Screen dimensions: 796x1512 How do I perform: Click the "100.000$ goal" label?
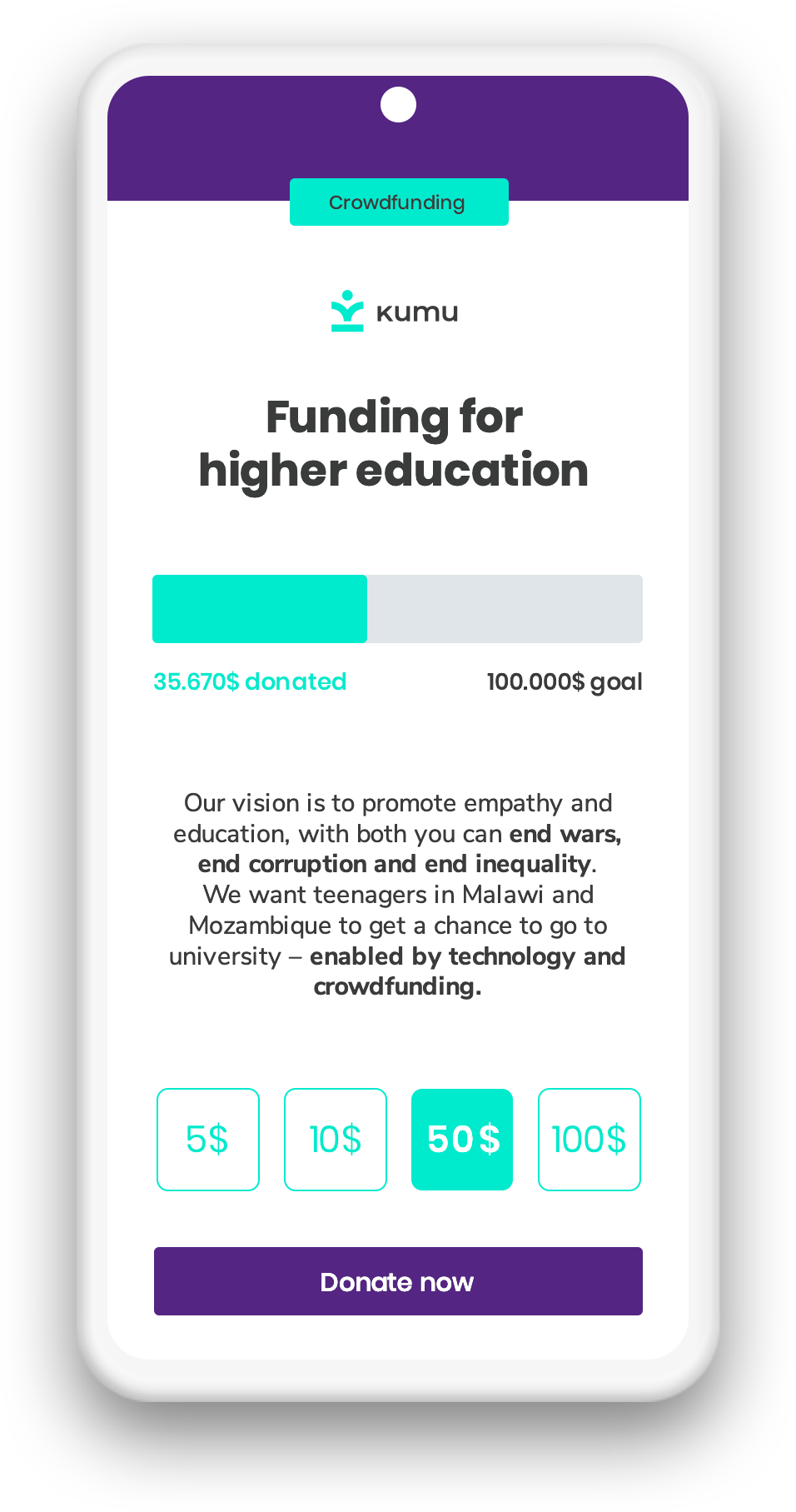click(564, 681)
